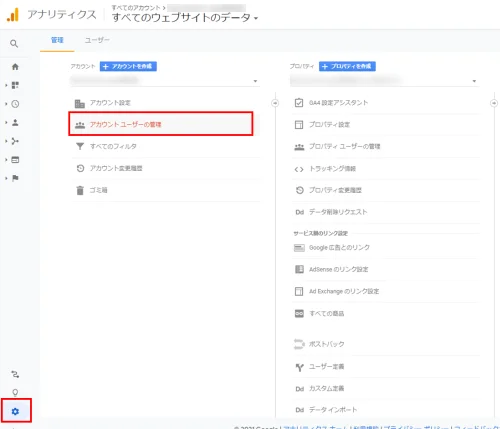Viewport: 500px width, 429px height.
Task: Open プロパティ設定 link
Action: click(x=329, y=125)
